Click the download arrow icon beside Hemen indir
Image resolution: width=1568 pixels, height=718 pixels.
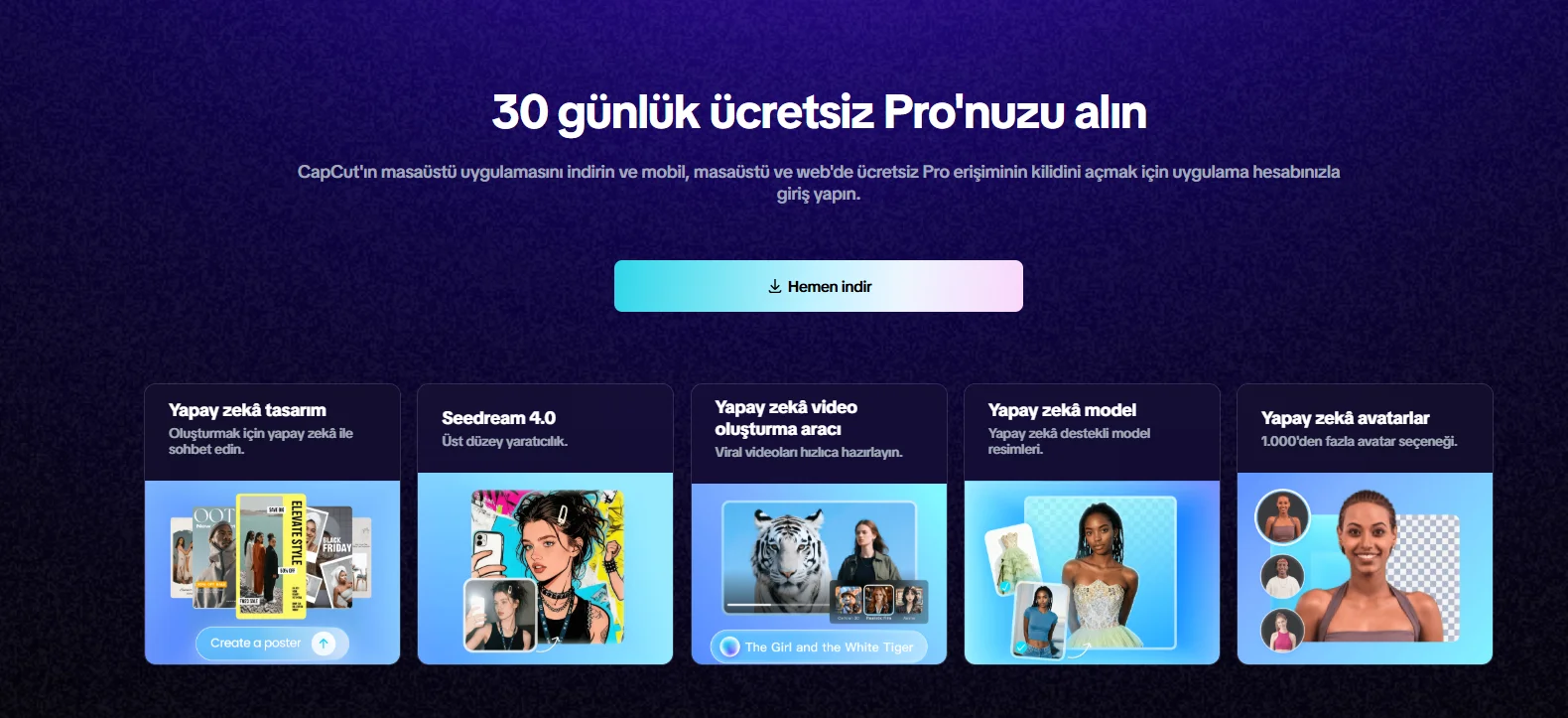774,286
